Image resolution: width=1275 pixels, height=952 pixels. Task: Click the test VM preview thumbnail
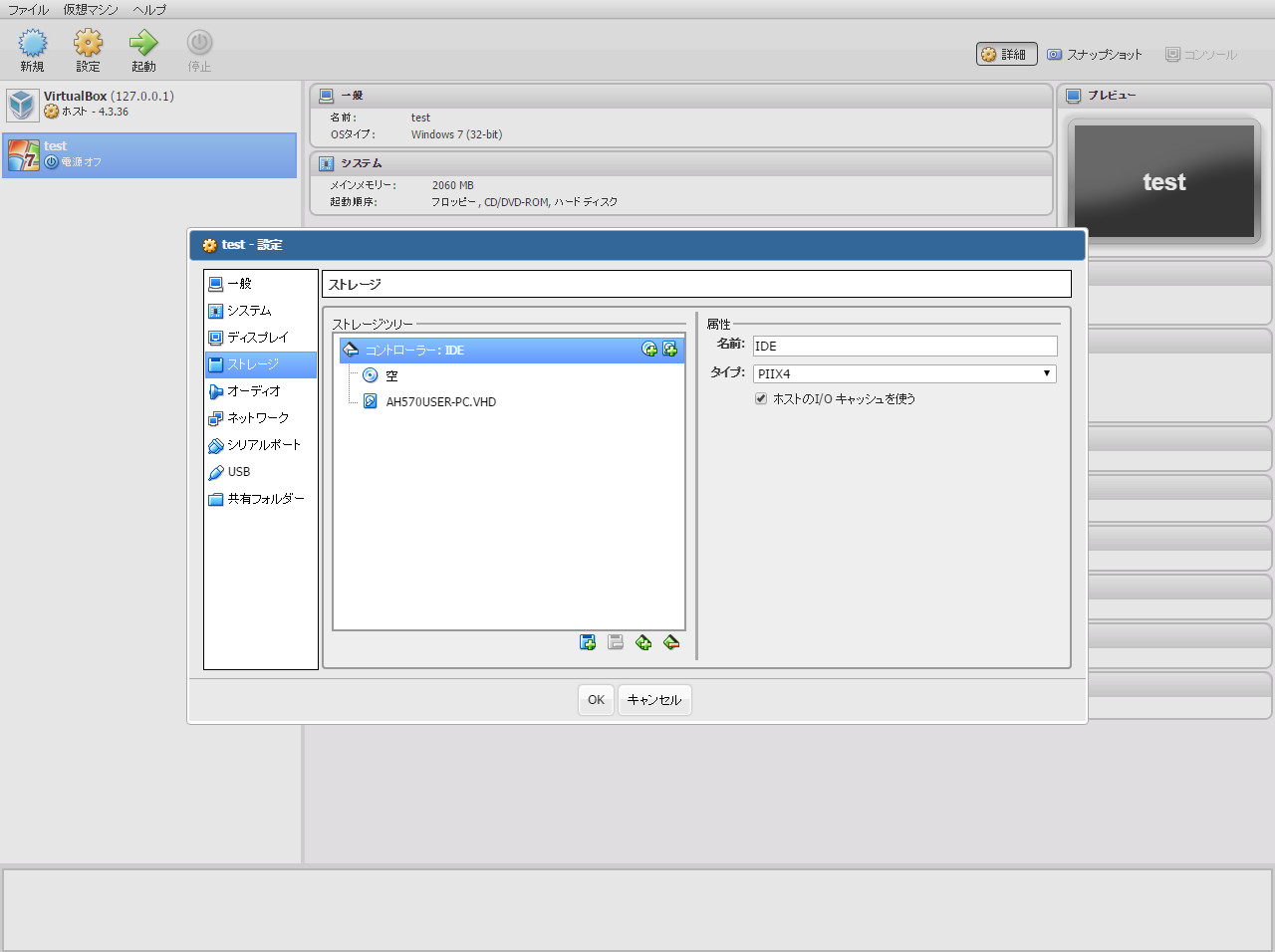pyautogui.click(x=1163, y=181)
